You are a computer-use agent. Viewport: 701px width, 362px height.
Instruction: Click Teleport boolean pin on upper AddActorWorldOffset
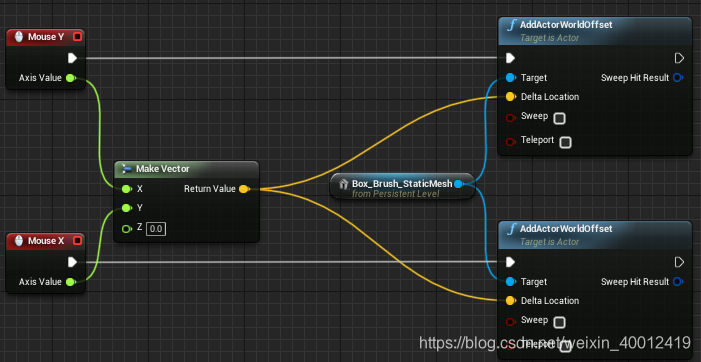coord(511,142)
